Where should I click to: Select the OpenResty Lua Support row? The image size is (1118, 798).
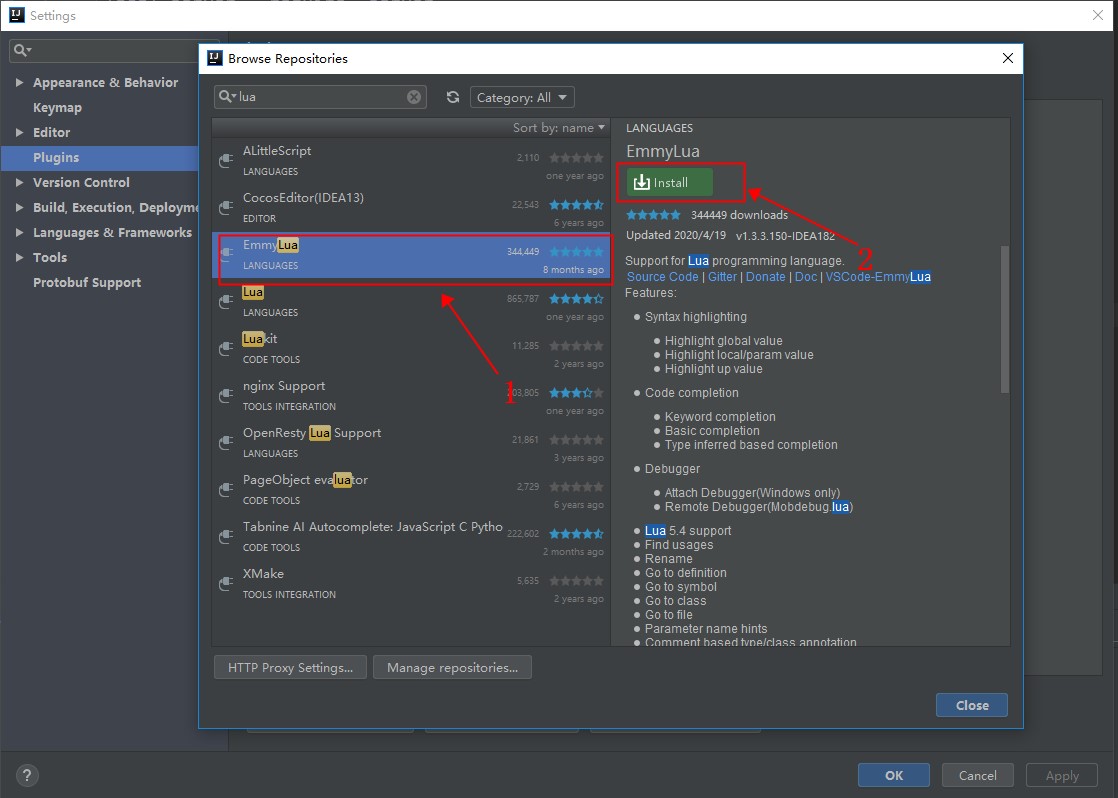(411, 443)
